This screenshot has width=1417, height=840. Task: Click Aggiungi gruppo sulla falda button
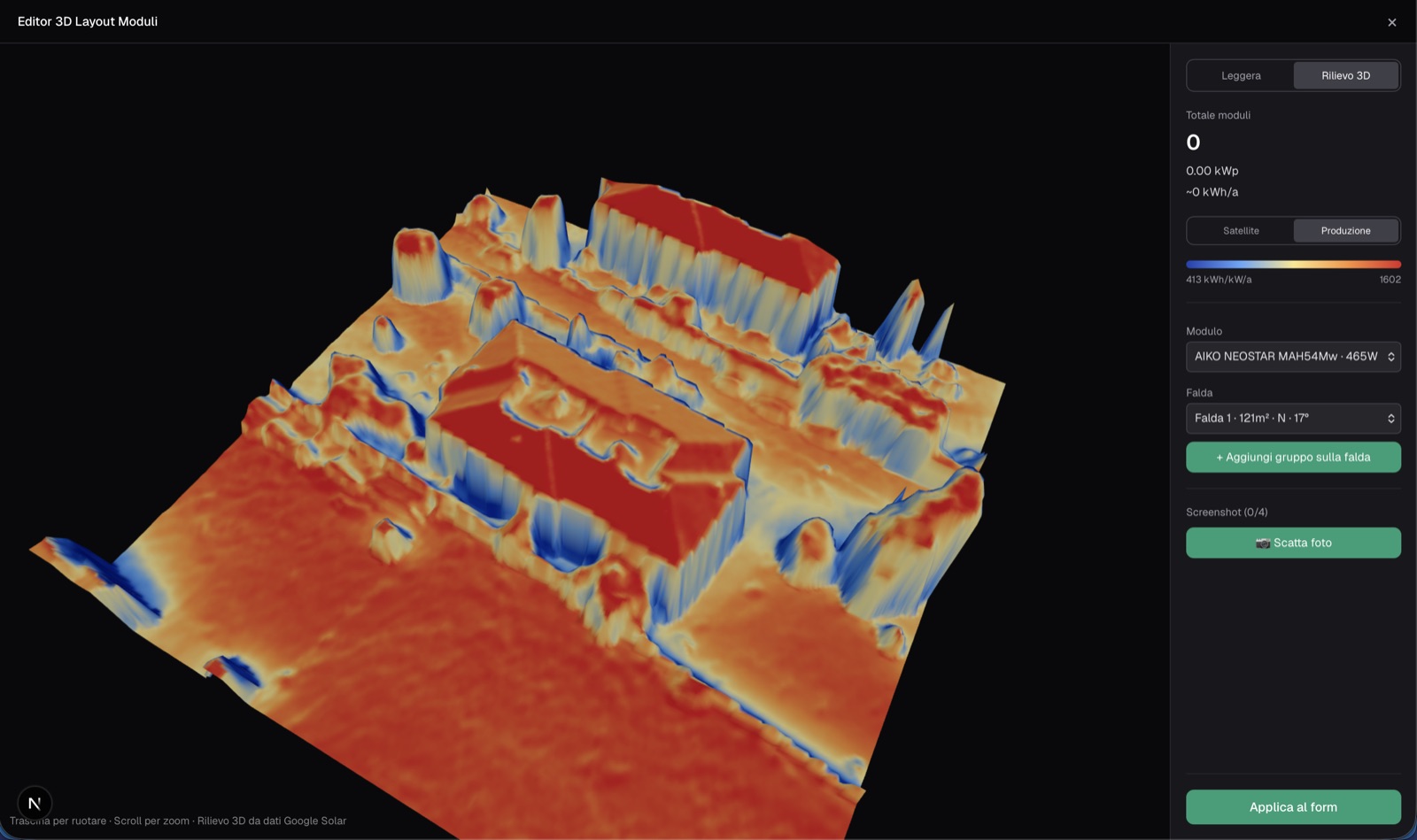1293,457
